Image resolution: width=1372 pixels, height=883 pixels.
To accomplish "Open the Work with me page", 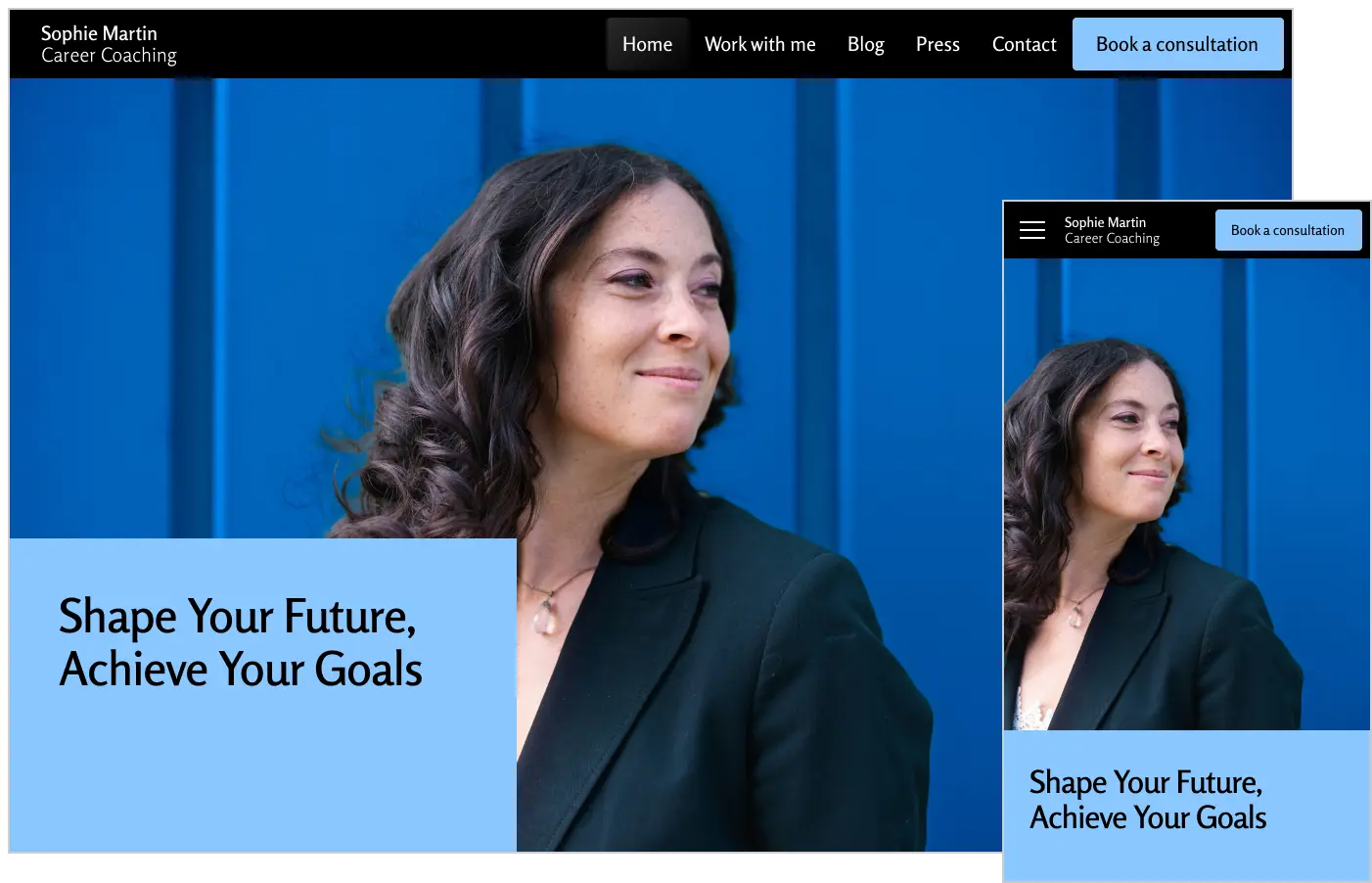I will pyautogui.click(x=759, y=44).
